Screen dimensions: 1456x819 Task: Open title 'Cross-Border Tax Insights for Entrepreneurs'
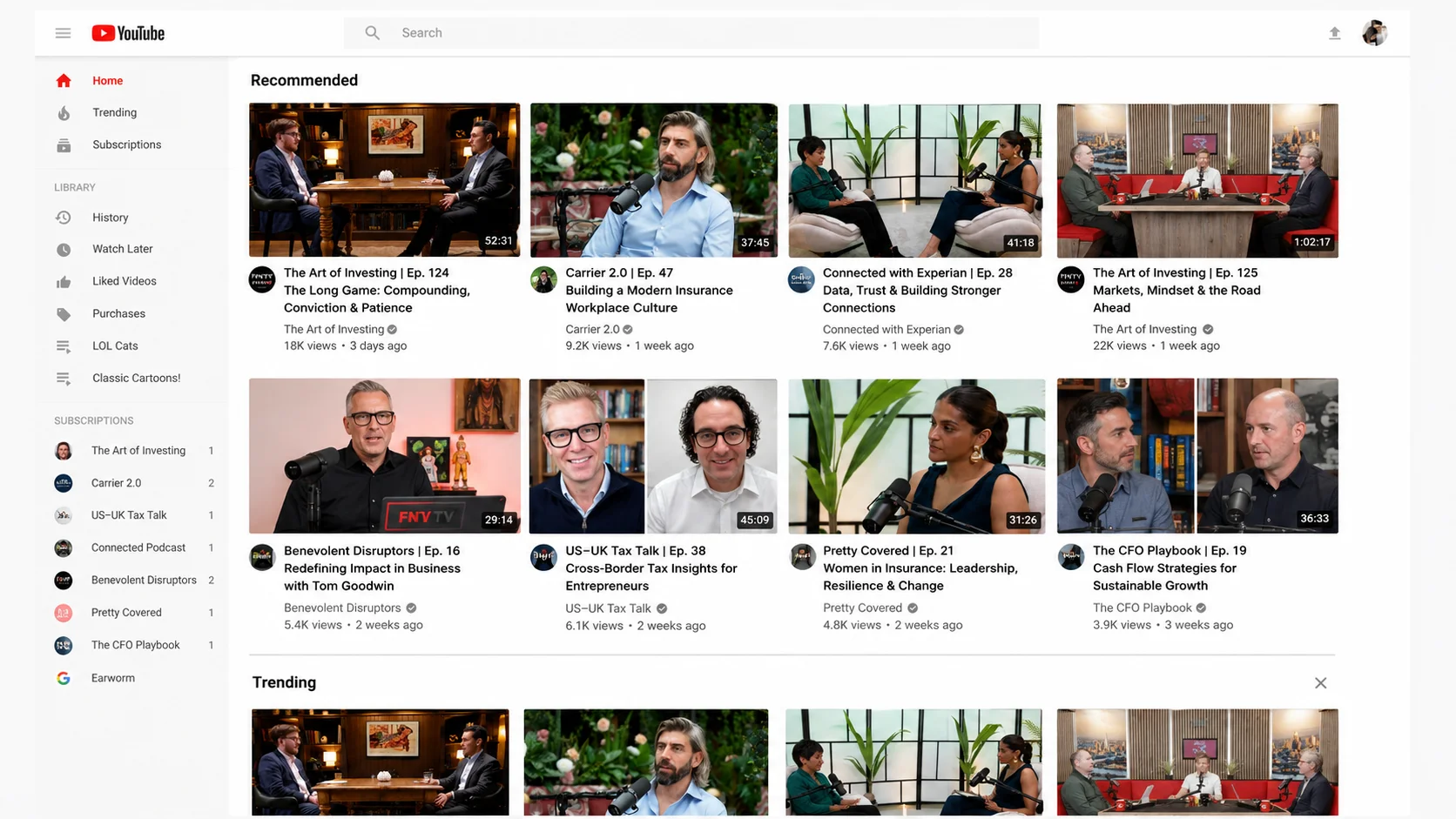651,577
